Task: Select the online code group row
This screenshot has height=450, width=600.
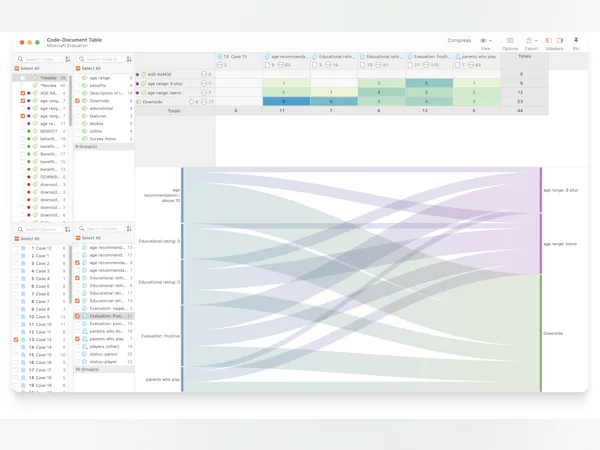Action: 104,131
